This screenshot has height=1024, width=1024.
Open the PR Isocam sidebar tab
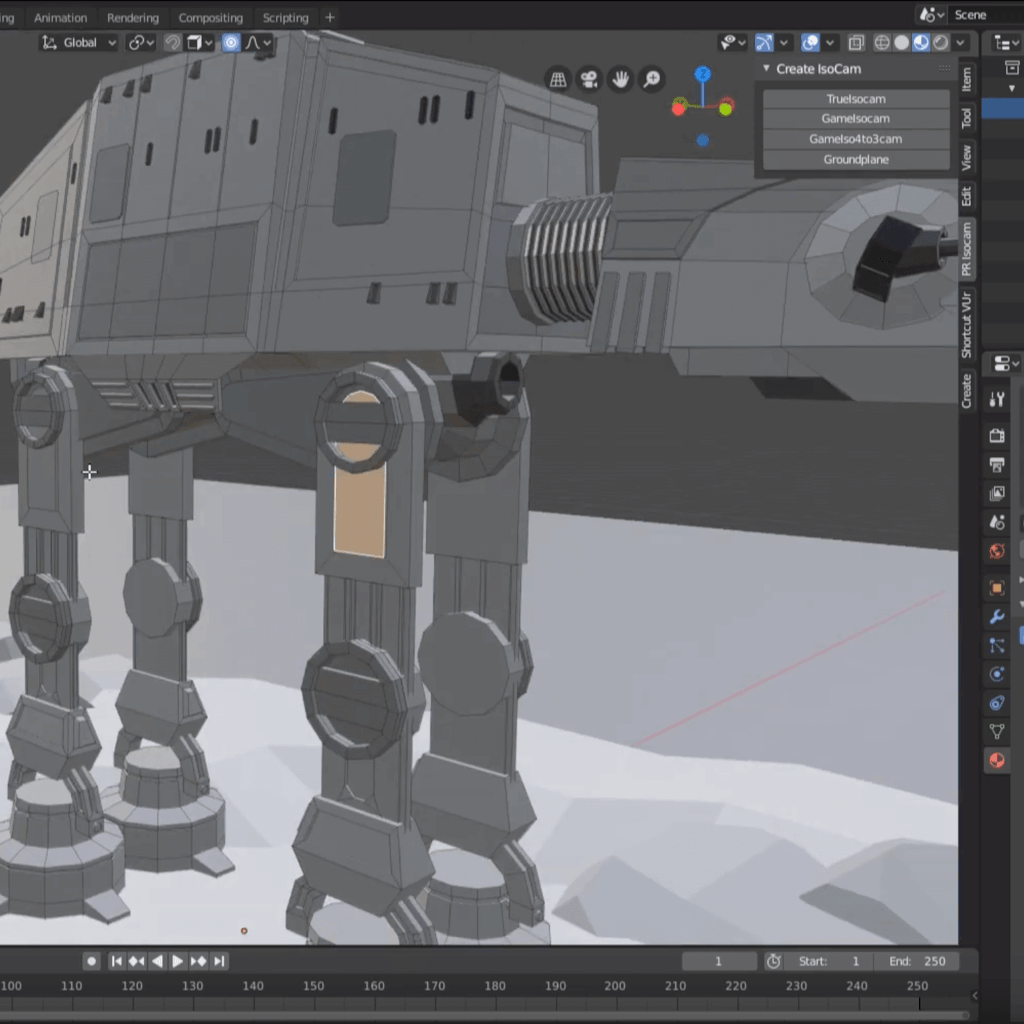(967, 249)
